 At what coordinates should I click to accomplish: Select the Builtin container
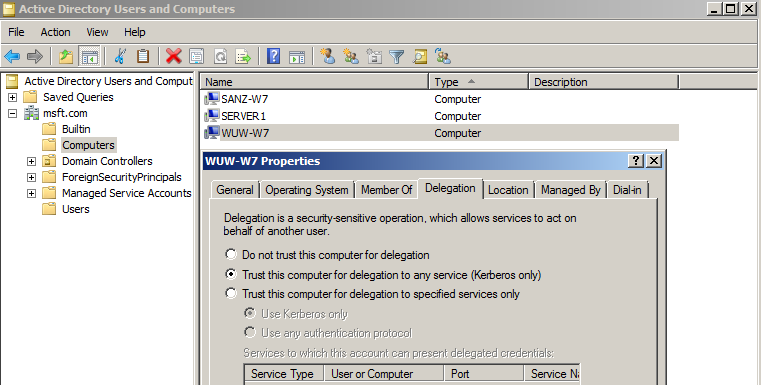coord(76,129)
